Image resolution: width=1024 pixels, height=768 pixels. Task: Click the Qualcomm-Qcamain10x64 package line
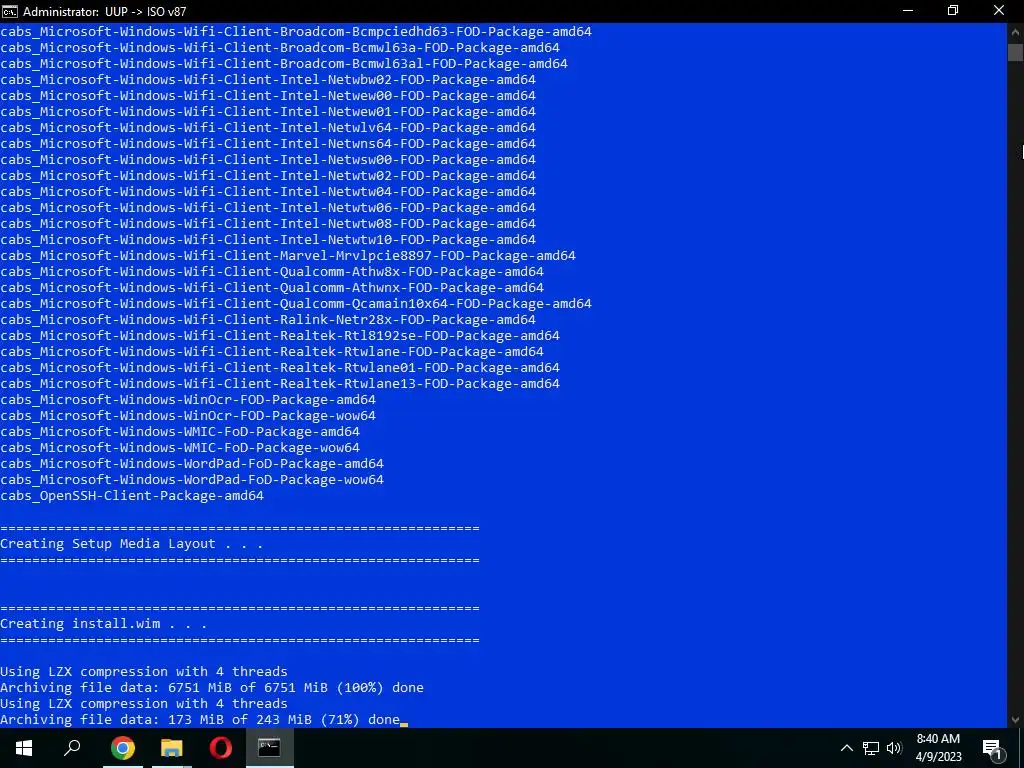pos(296,304)
